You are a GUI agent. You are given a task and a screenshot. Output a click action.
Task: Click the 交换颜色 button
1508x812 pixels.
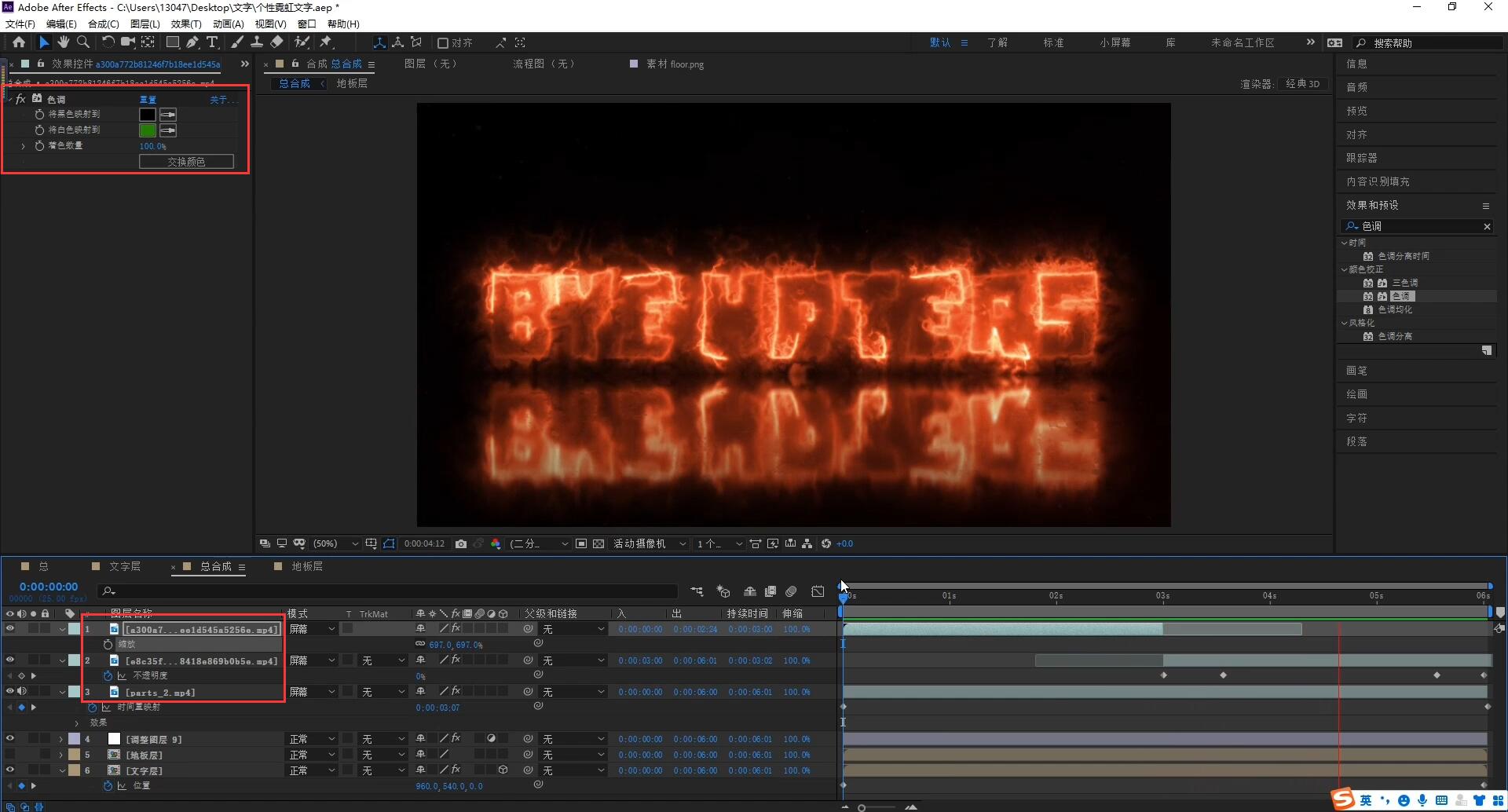[x=186, y=162]
